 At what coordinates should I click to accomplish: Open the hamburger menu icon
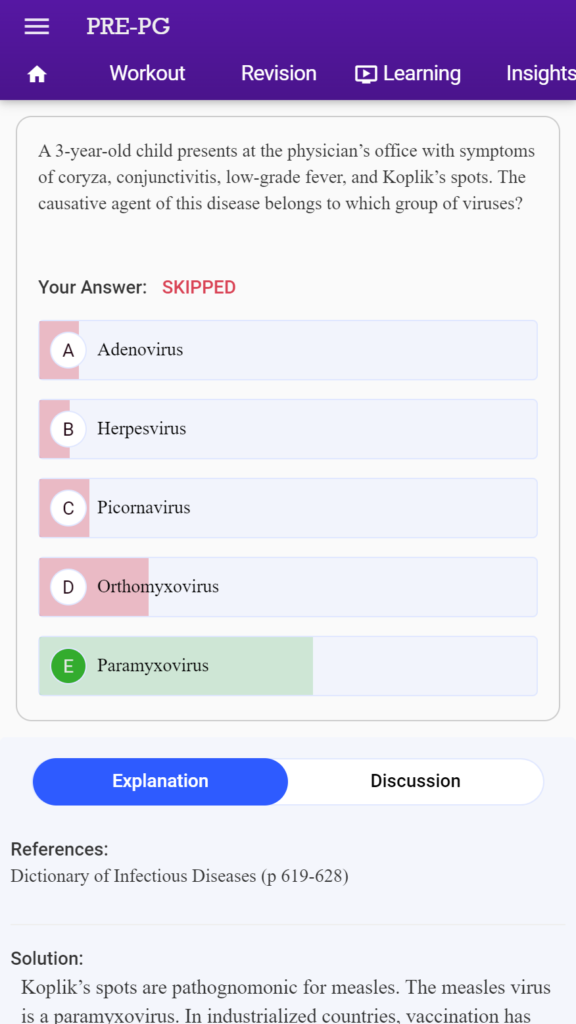[37, 27]
